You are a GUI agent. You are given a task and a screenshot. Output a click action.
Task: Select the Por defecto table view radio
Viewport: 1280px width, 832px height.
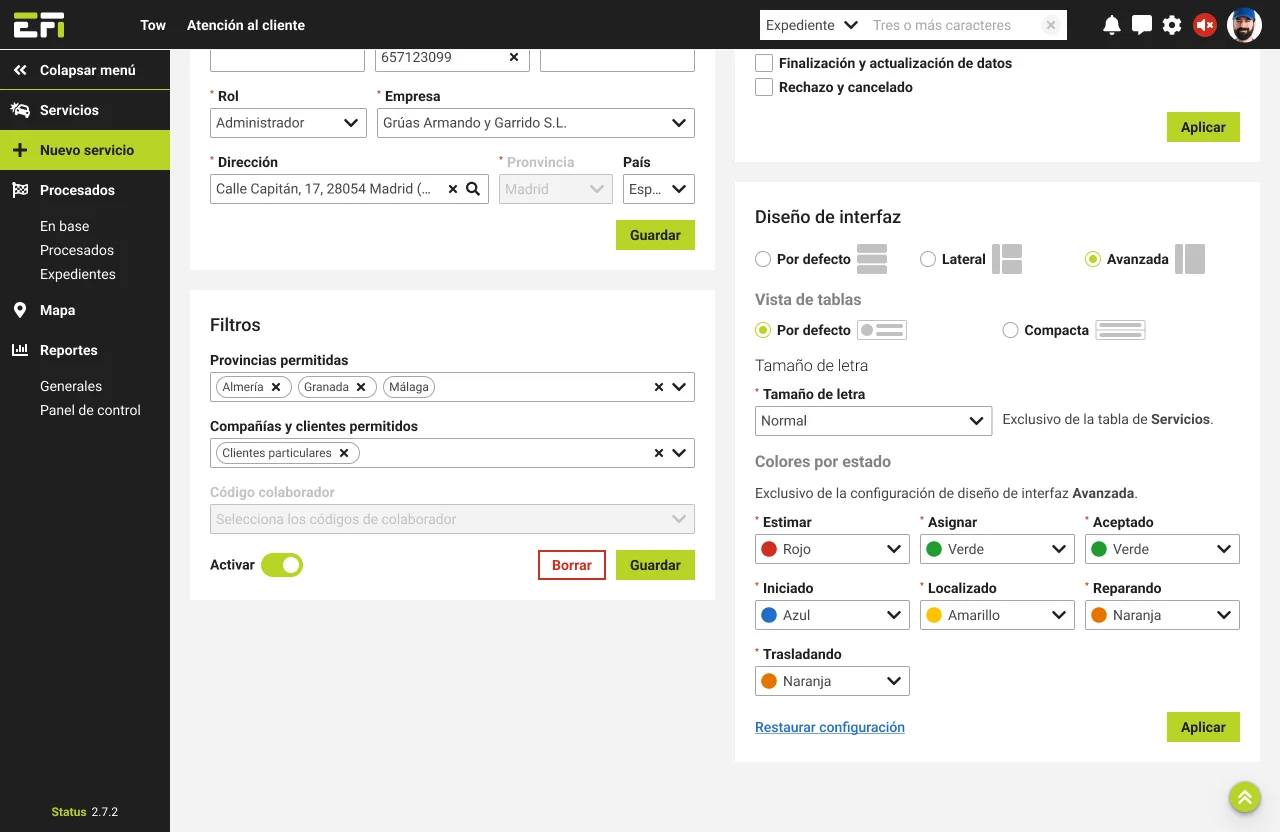coord(763,330)
